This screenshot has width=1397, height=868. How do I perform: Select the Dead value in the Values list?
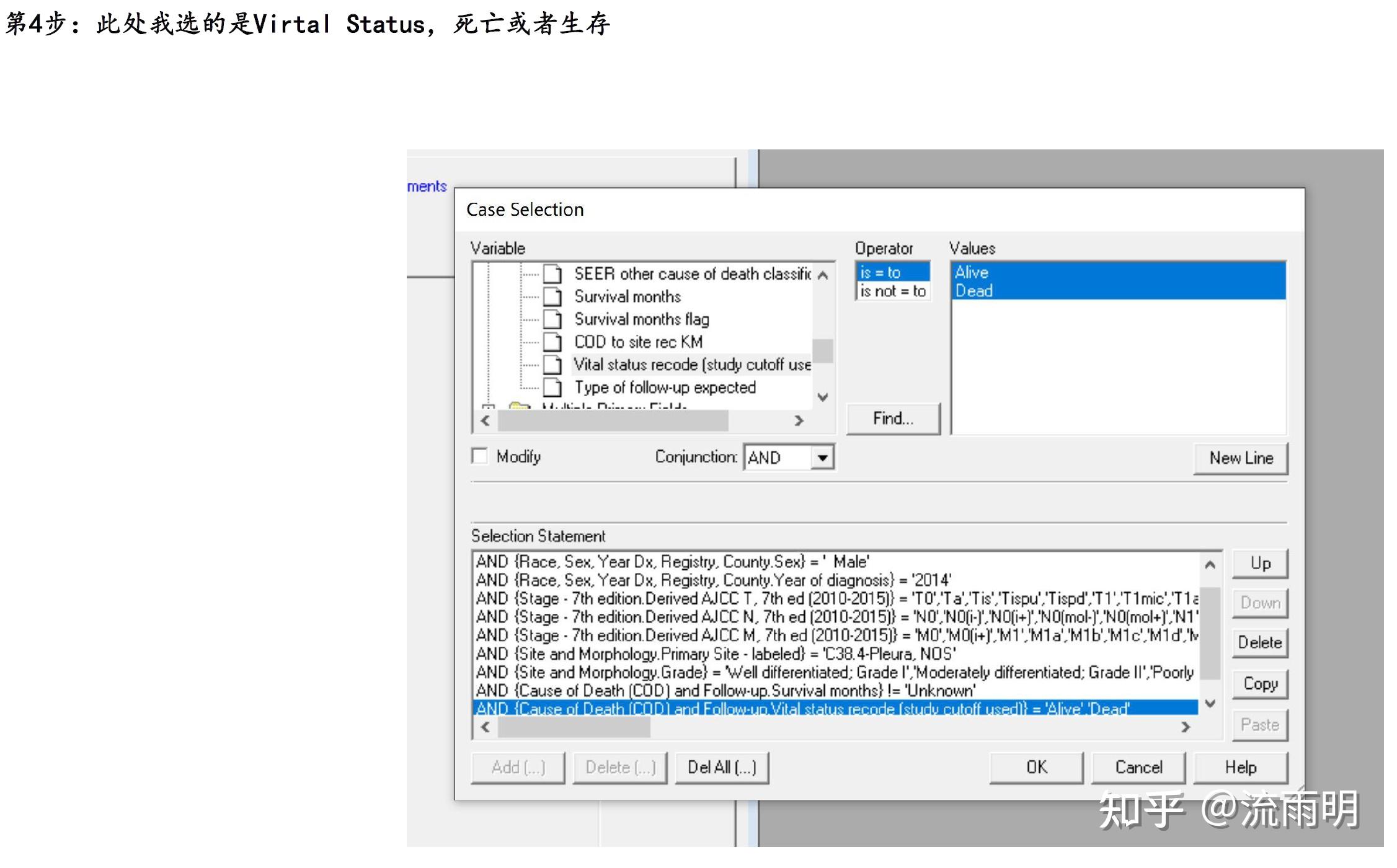coord(973,291)
